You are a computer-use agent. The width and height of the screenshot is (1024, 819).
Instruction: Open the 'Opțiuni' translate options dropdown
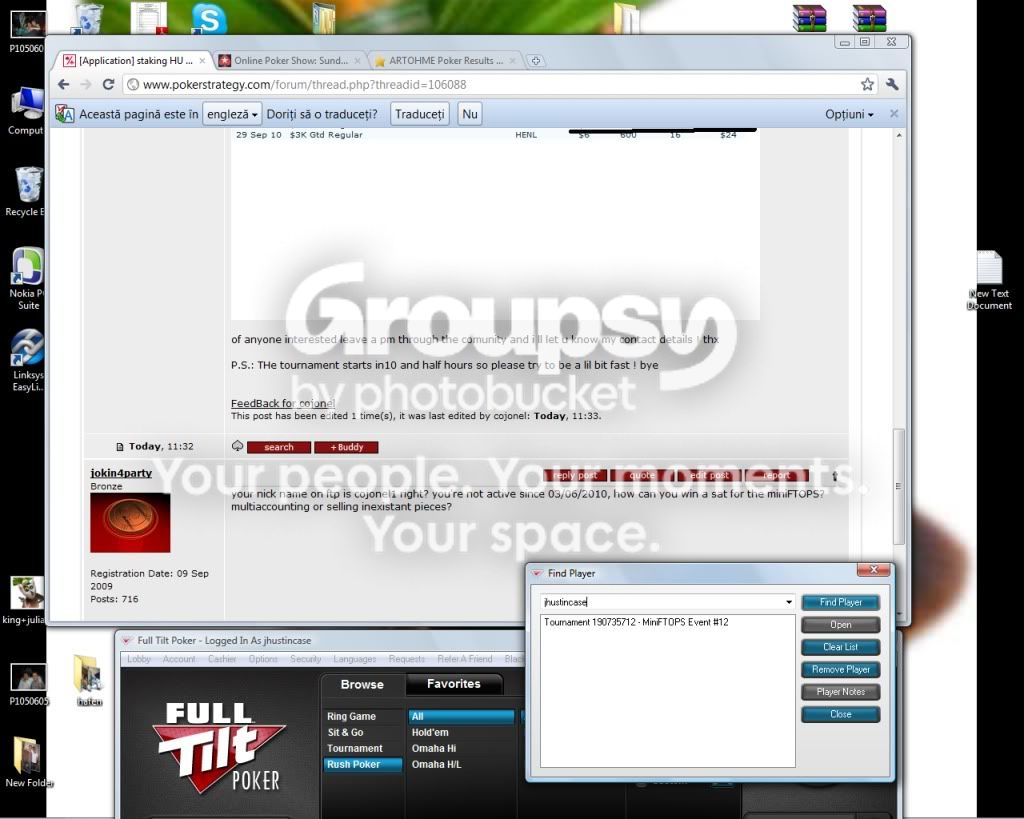[x=849, y=114]
